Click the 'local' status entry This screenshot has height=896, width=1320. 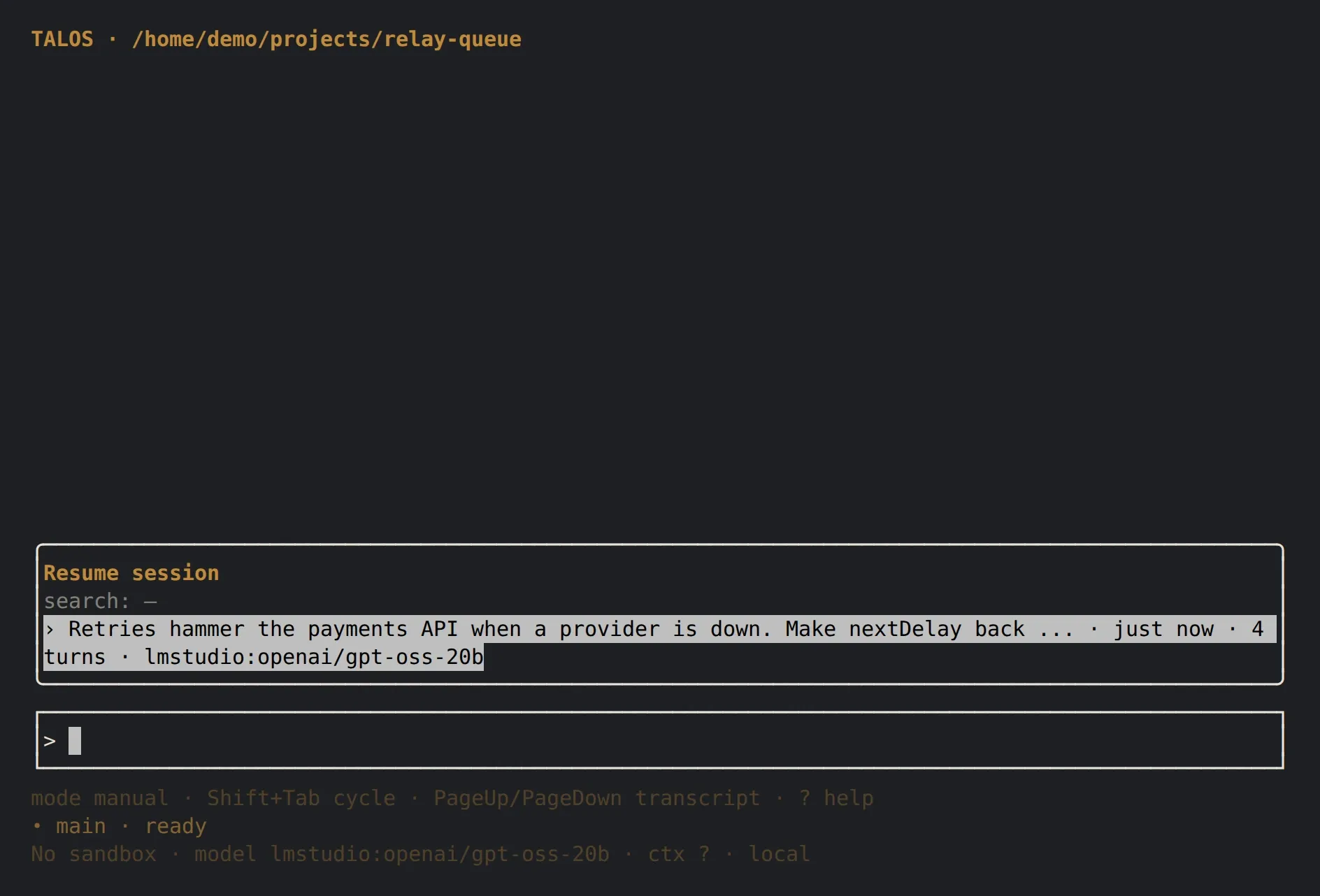pos(780,854)
